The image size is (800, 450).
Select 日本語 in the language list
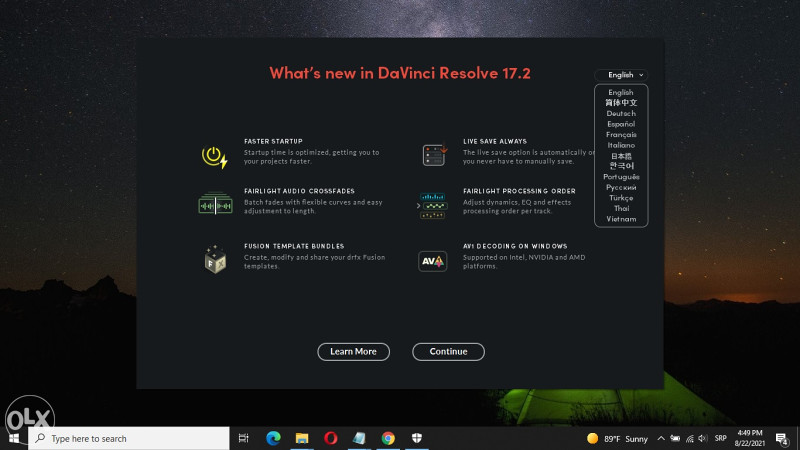click(x=621, y=156)
